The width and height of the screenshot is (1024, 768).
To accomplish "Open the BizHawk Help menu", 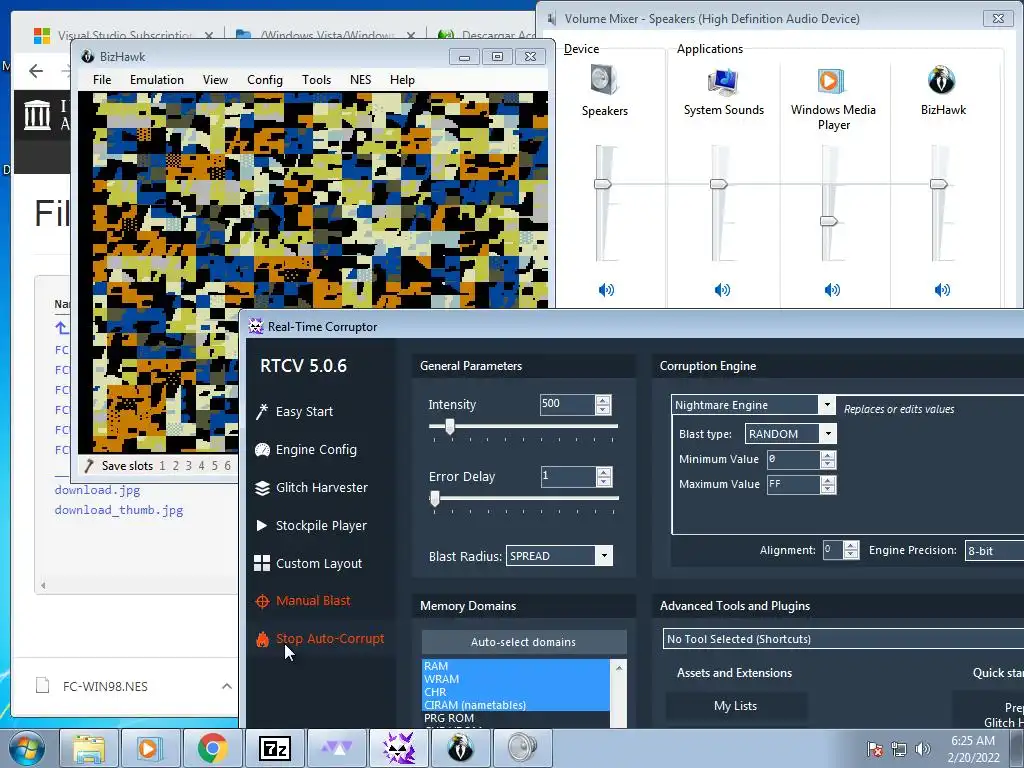I will point(402,80).
